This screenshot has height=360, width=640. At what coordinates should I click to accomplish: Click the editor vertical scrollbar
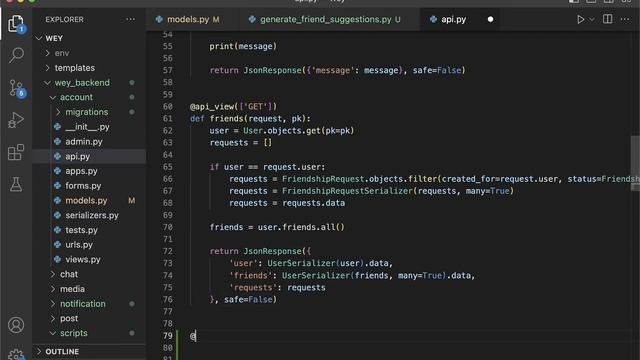pyautogui.click(x=635, y=163)
